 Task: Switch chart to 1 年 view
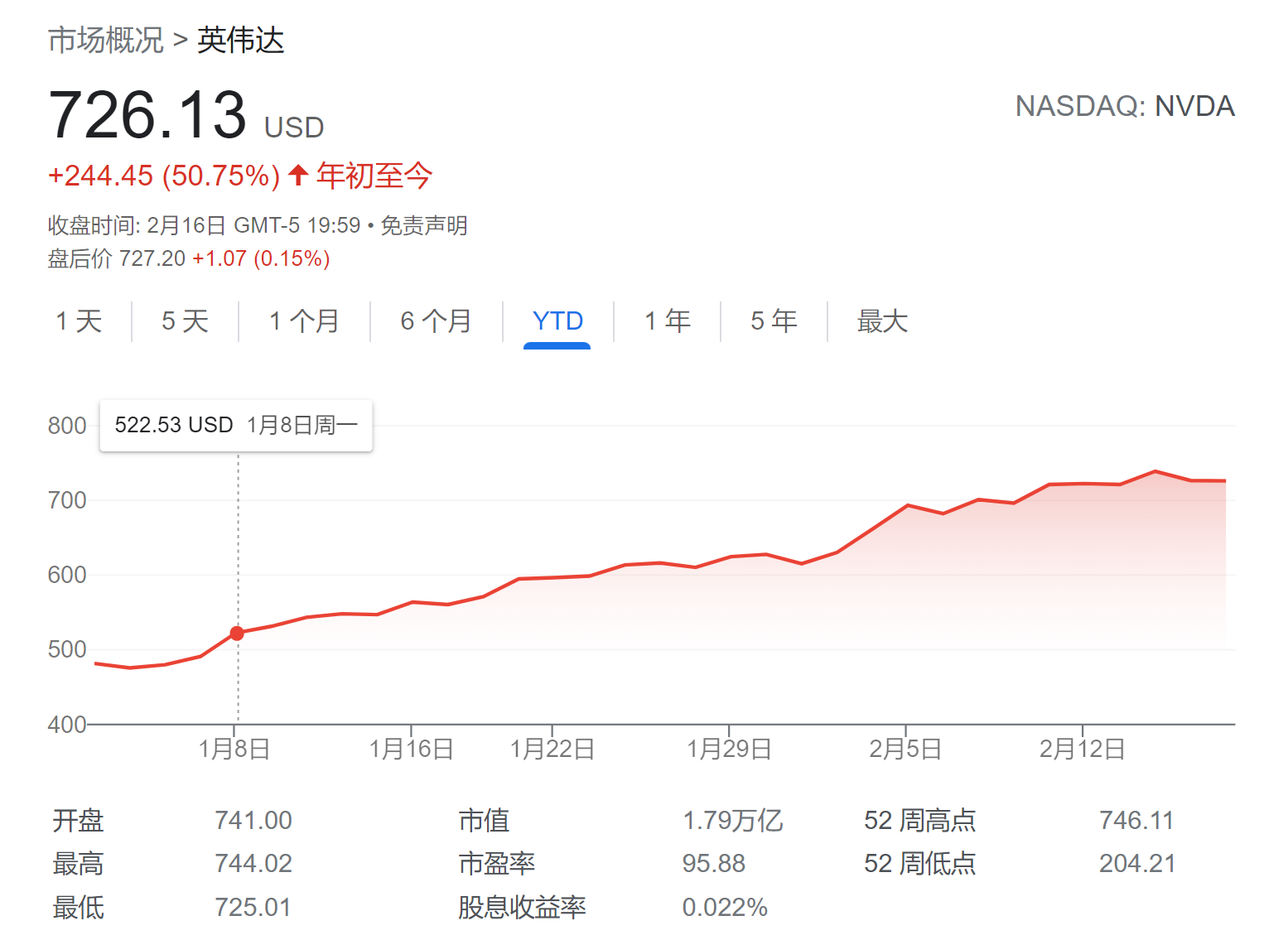pyautogui.click(x=667, y=321)
